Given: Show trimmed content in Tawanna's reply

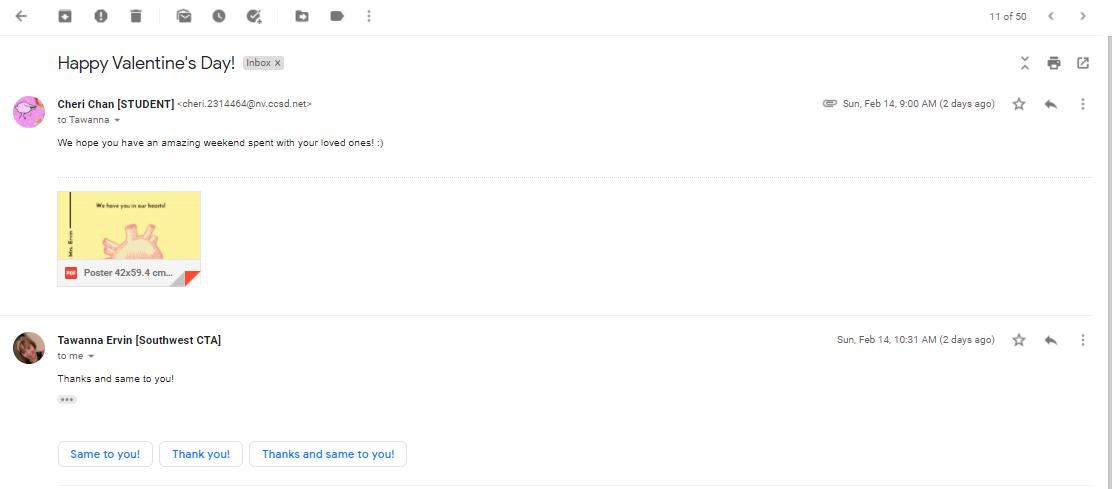Looking at the screenshot, I should click(67, 400).
